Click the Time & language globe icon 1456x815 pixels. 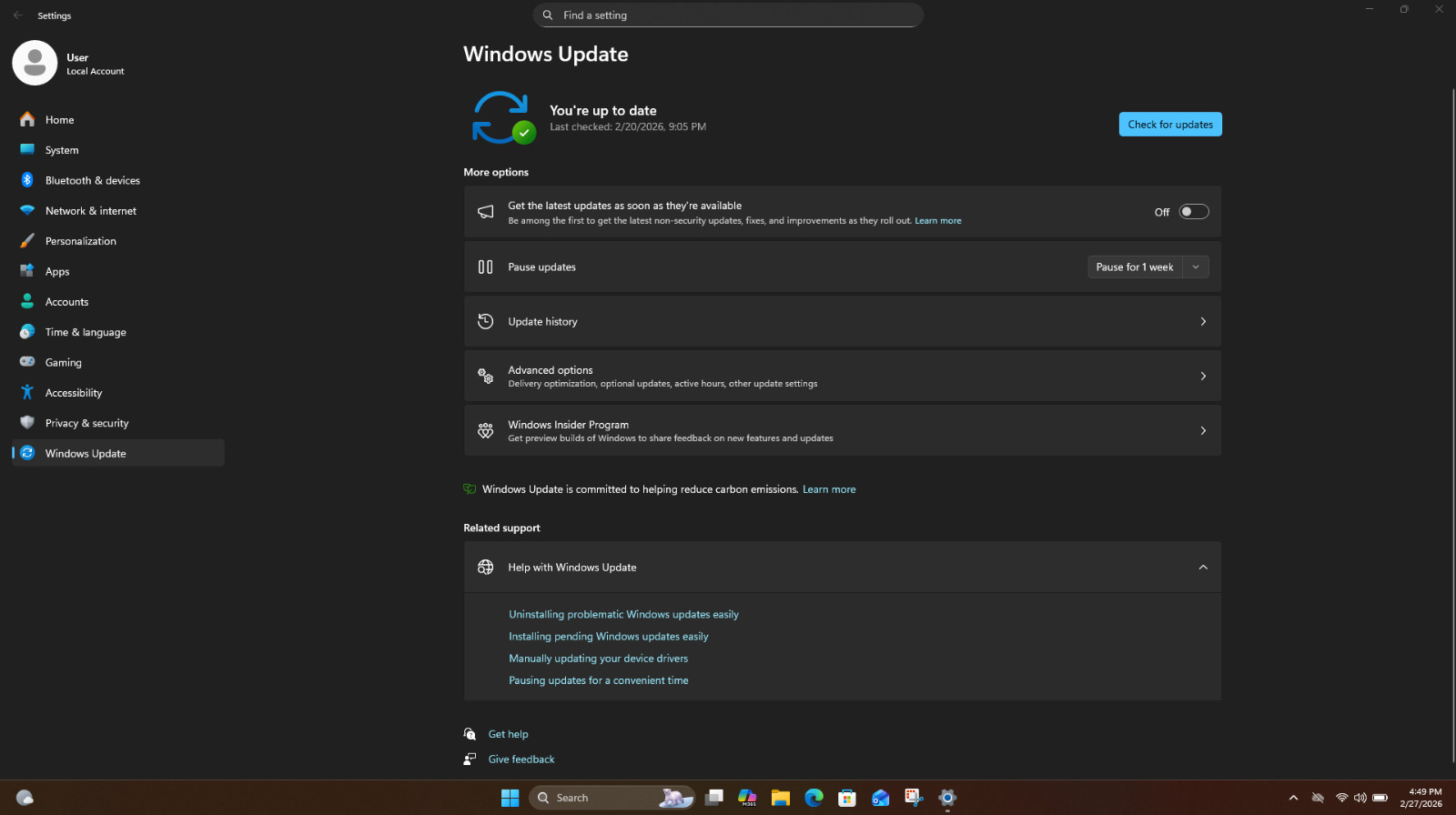[27, 332]
